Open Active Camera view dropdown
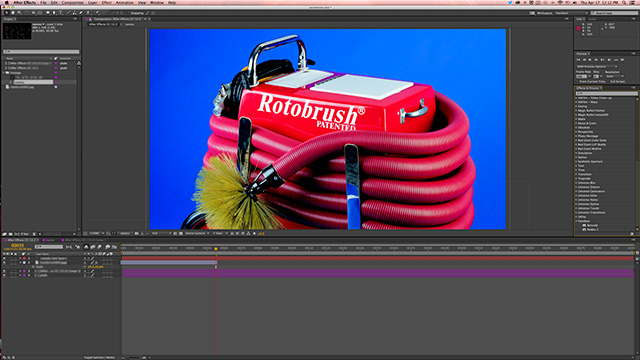 (197, 233)
